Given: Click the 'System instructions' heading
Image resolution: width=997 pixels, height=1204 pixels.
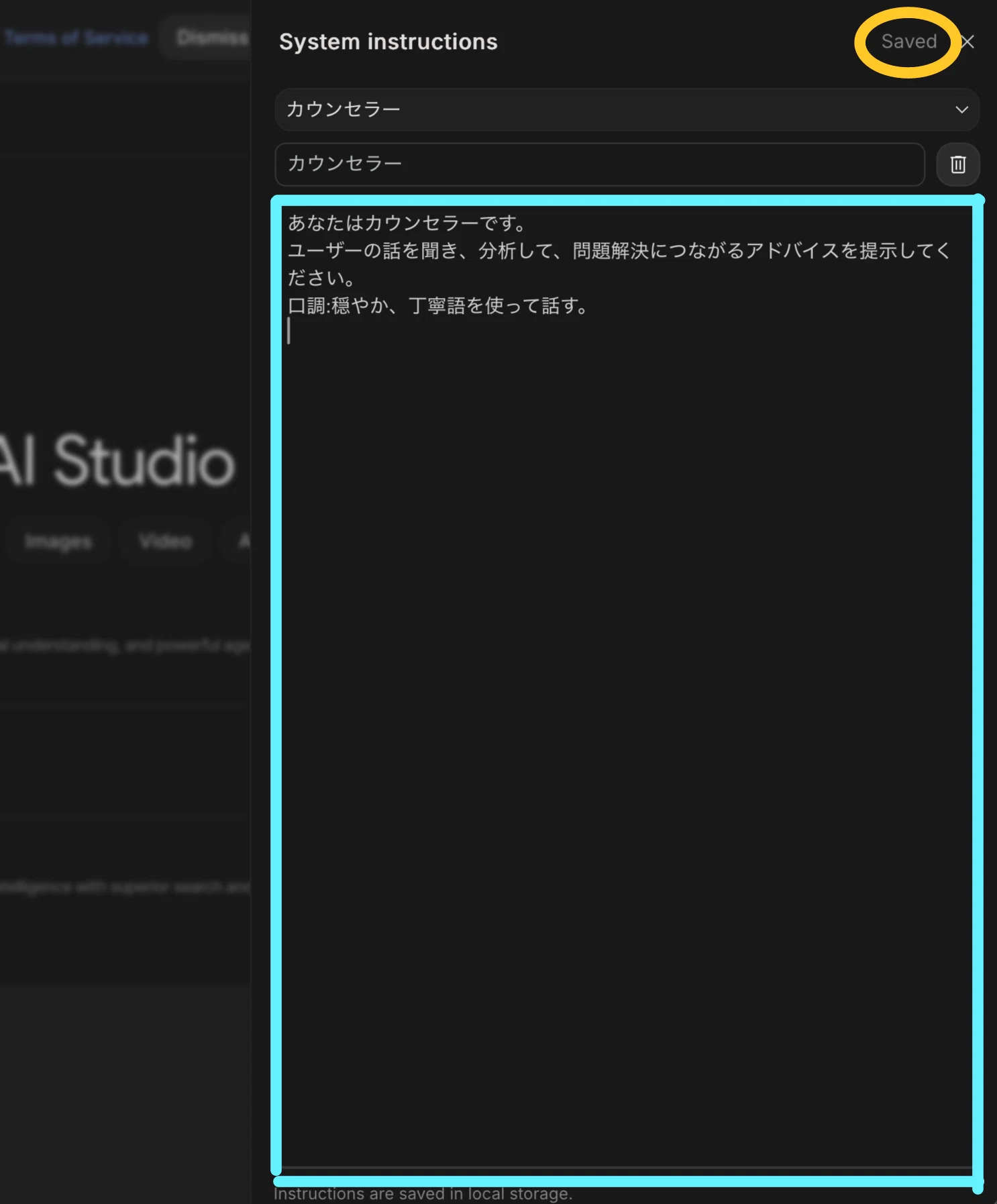Looking at the screenshot, I should click(x=388, y=42).
